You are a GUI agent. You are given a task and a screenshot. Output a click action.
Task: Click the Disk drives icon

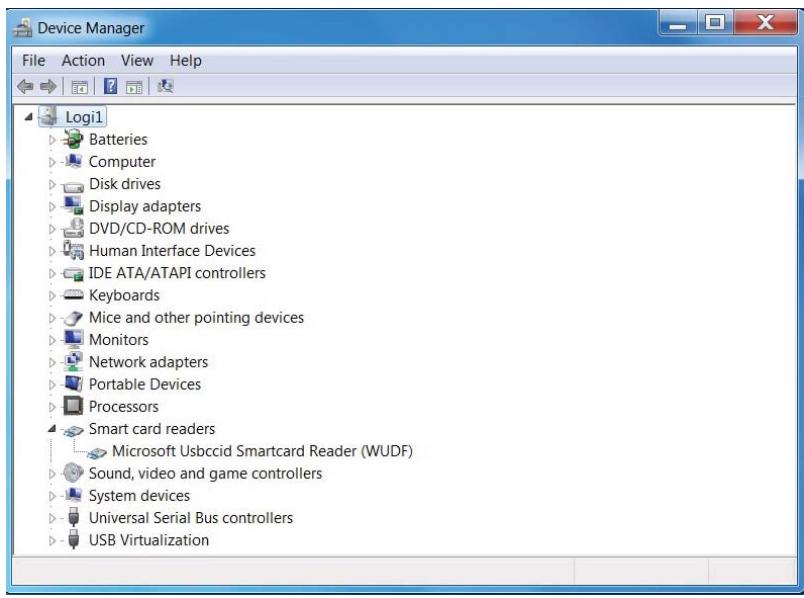73,187
